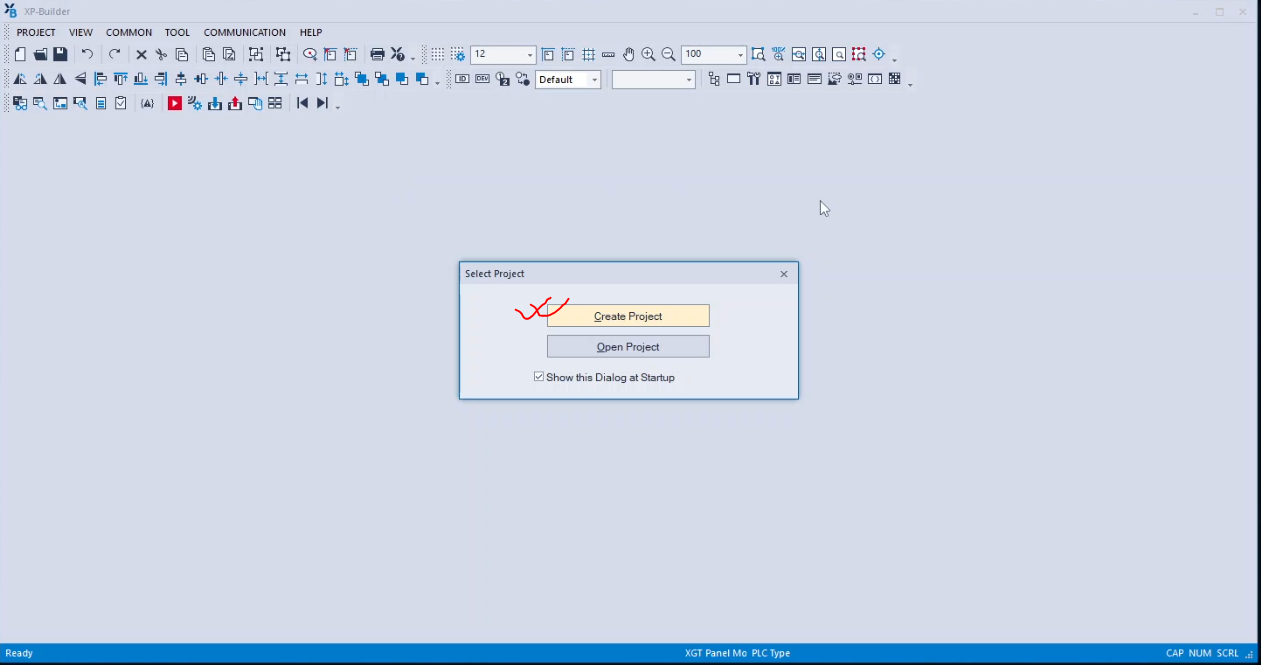1261x665 pixels.
Task: Click the CAP indicator in status bar
Action: click(1175, 652)
